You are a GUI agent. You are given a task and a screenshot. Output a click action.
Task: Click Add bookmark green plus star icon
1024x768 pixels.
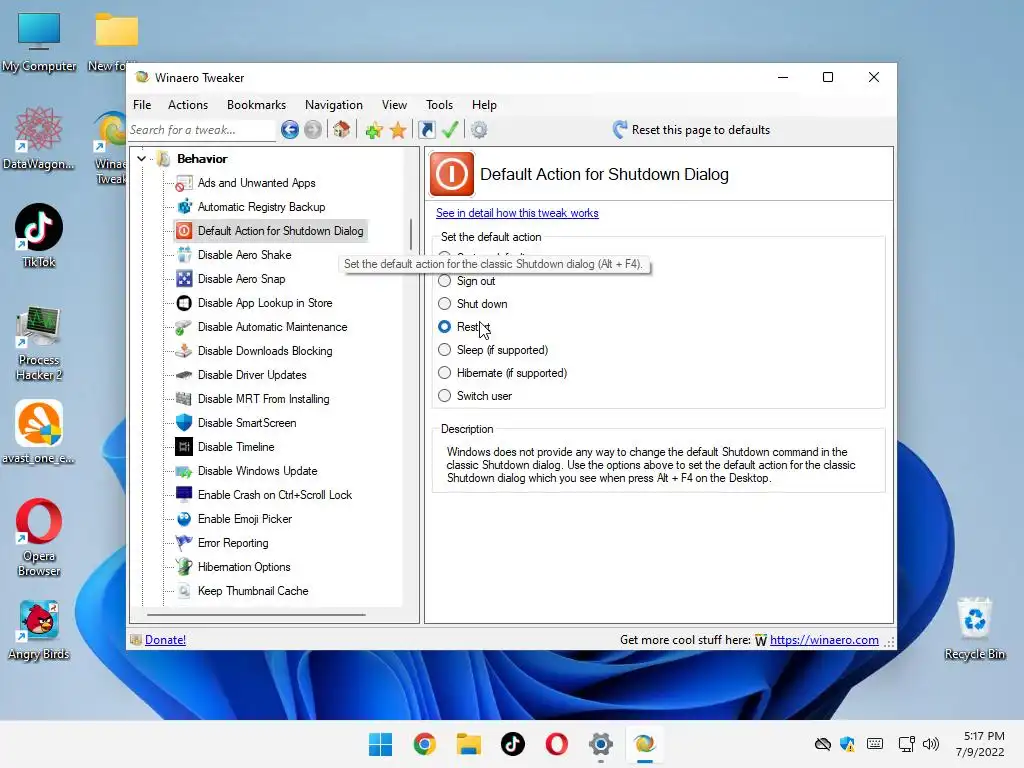coord(374,130)
